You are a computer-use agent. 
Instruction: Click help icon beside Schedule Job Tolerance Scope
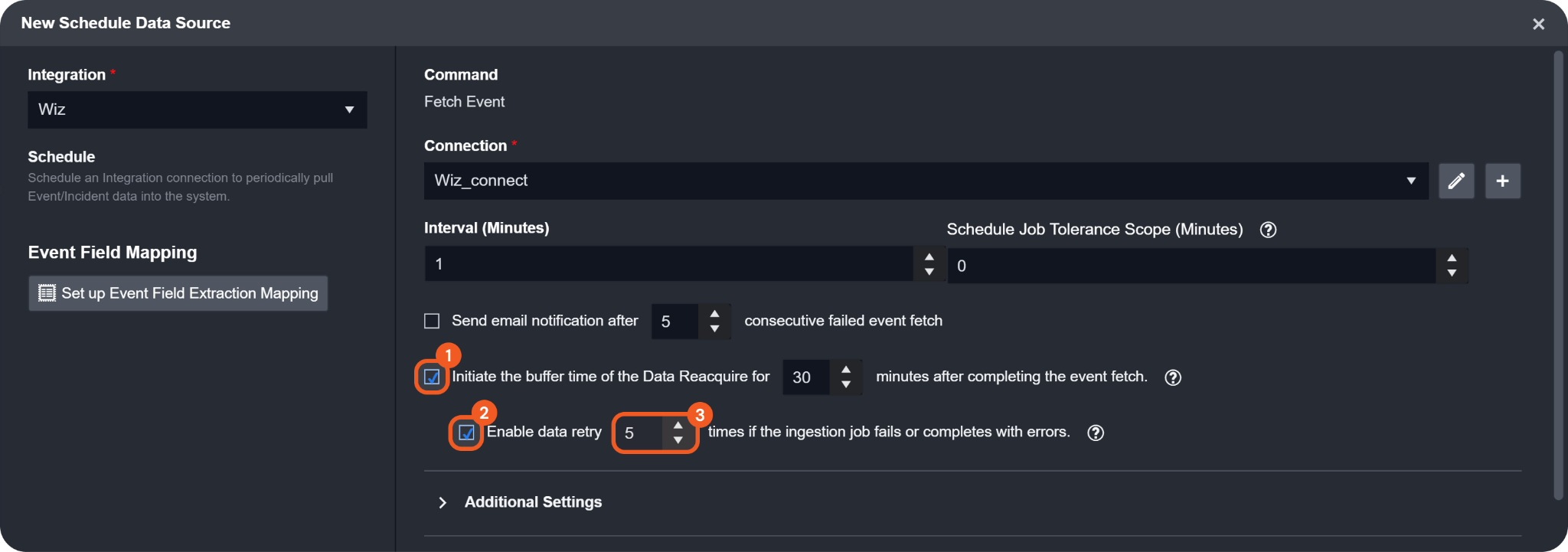(1268, 230)
